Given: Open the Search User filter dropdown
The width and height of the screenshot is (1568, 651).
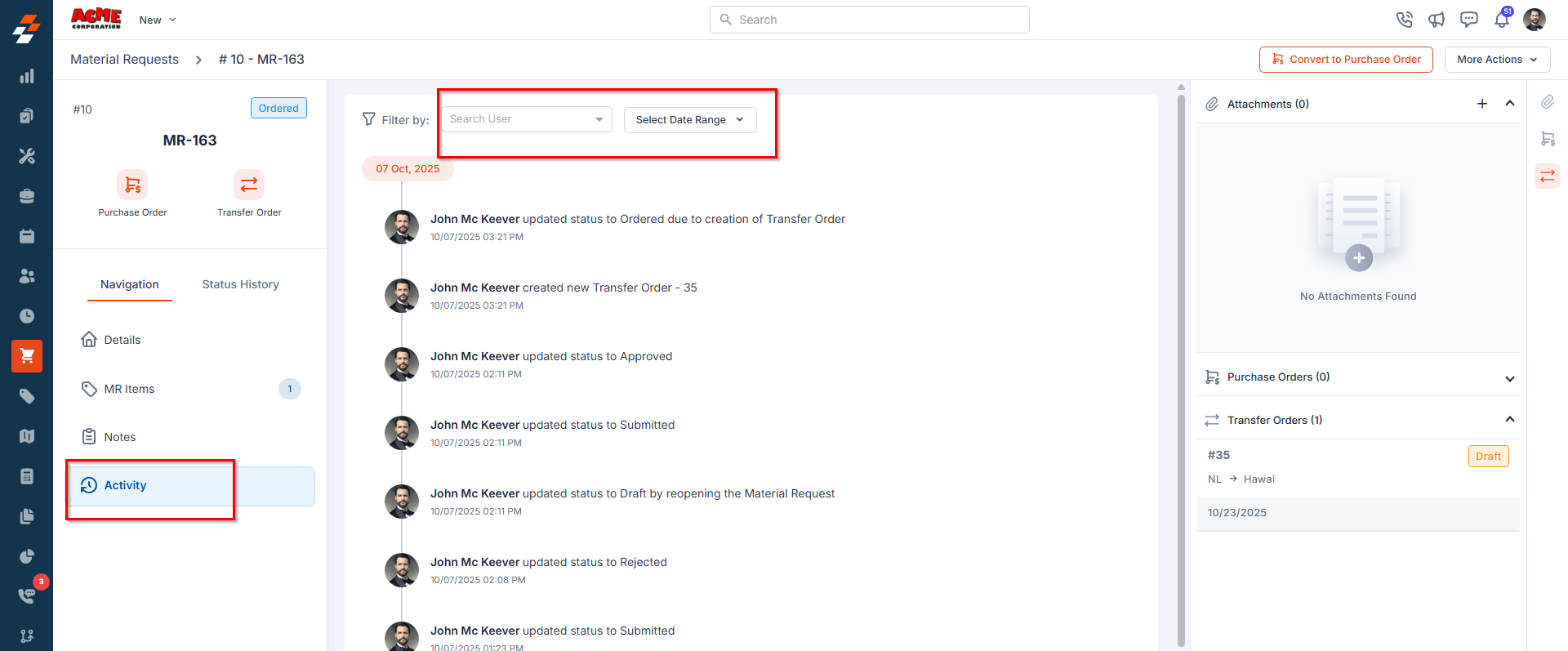Looking at the screenshot, I should [x=527, y=119].
